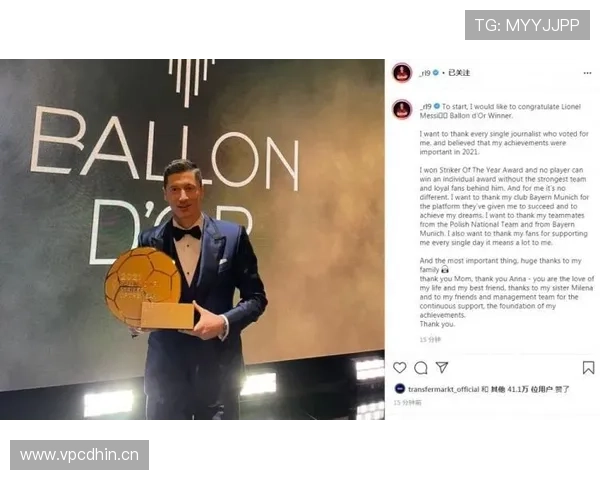Click the verified badge in the caption
The height and width of the screenshot is (480, 600).
(x=437, y=106)
